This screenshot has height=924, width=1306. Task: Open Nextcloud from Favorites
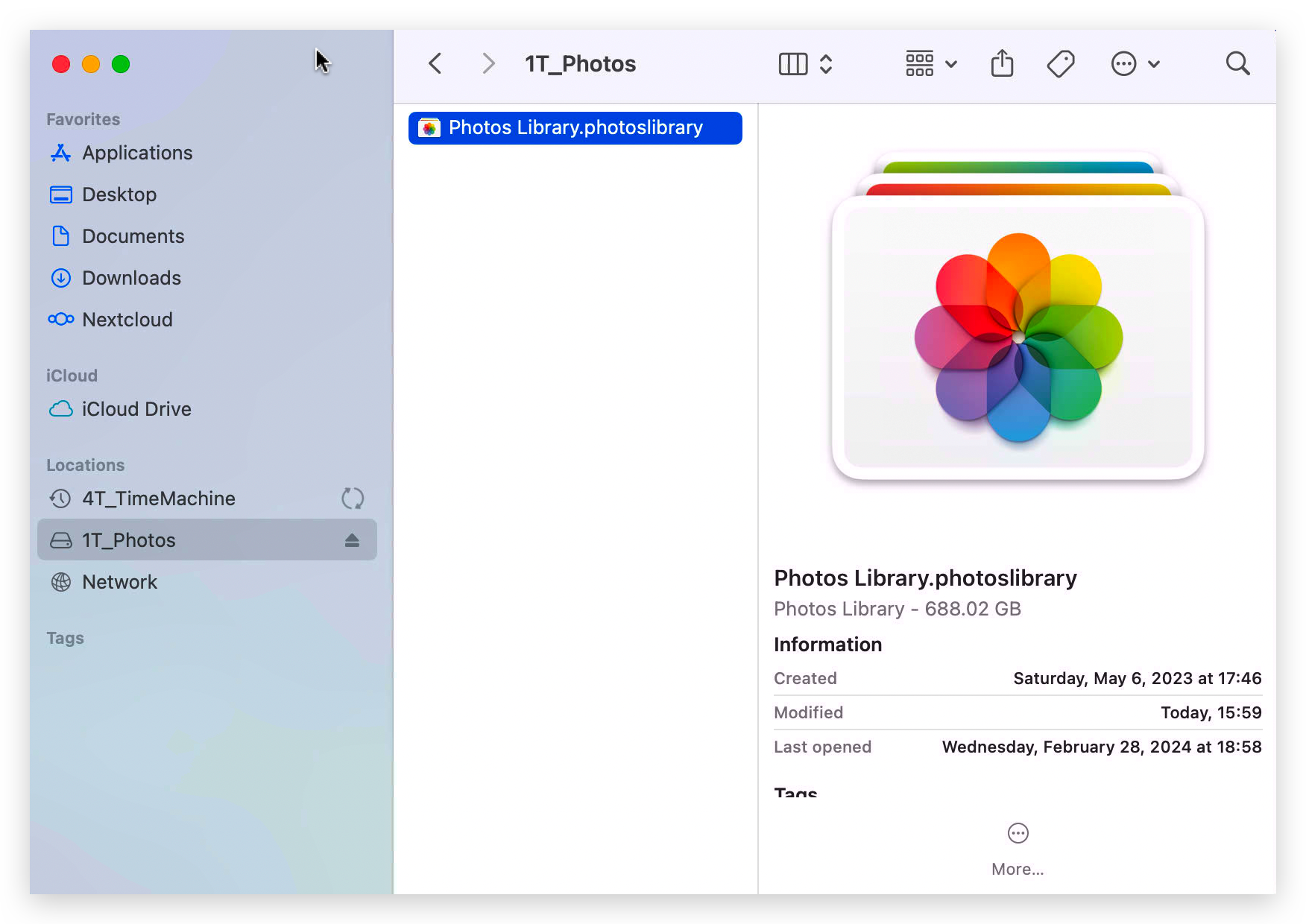(127, 320)
